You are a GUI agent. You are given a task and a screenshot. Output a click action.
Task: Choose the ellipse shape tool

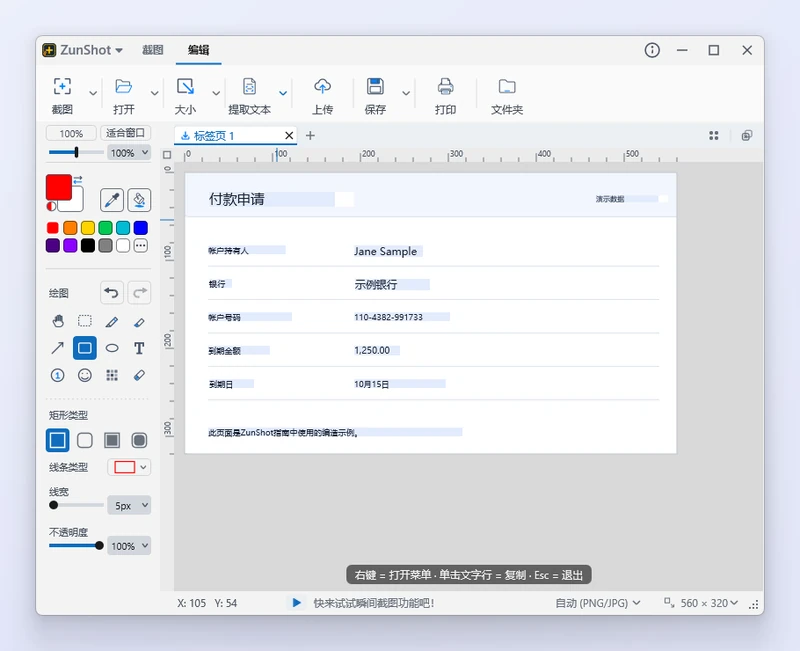click(x=112, y=348)
